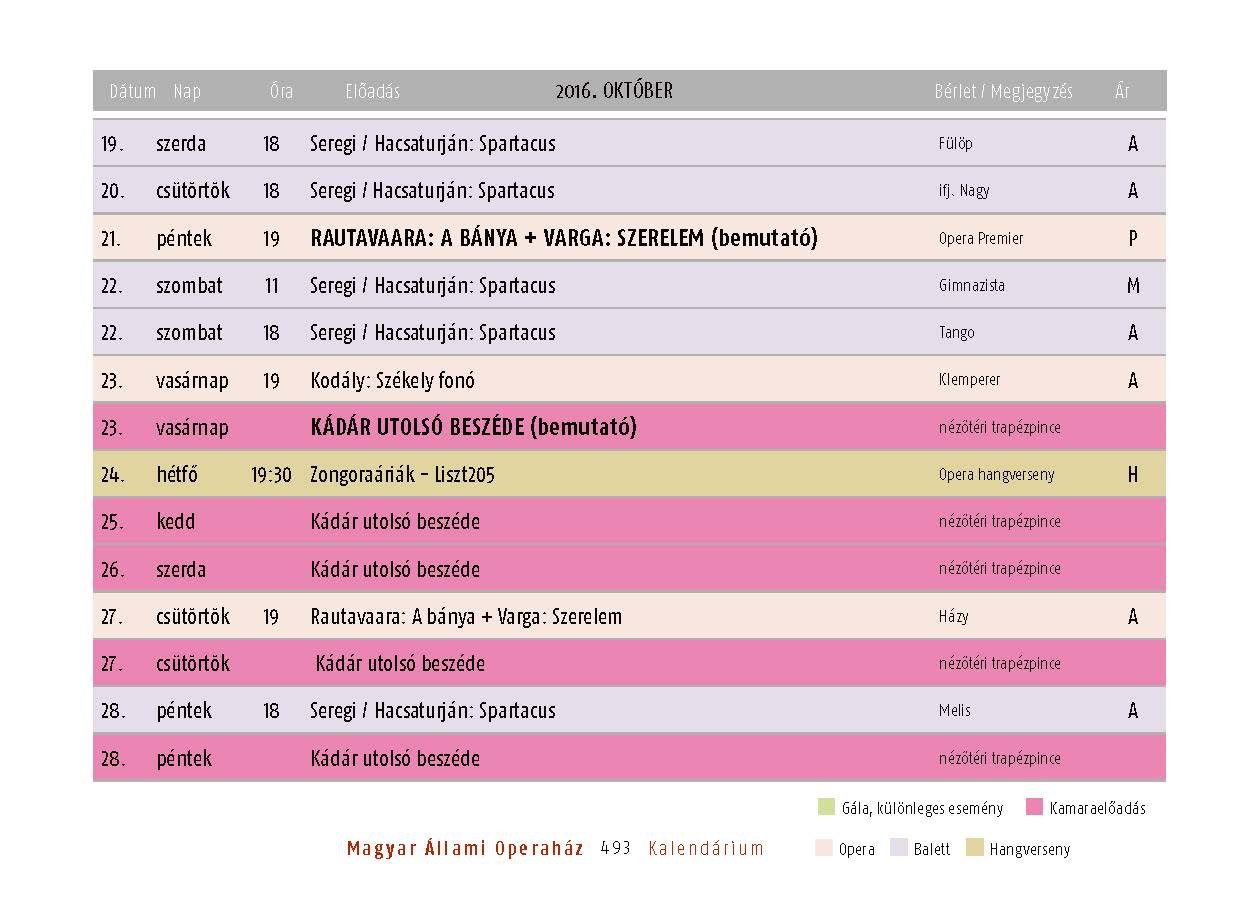
Task: Click the "Opera Premier" note
Action: click(x=981, y=238)
